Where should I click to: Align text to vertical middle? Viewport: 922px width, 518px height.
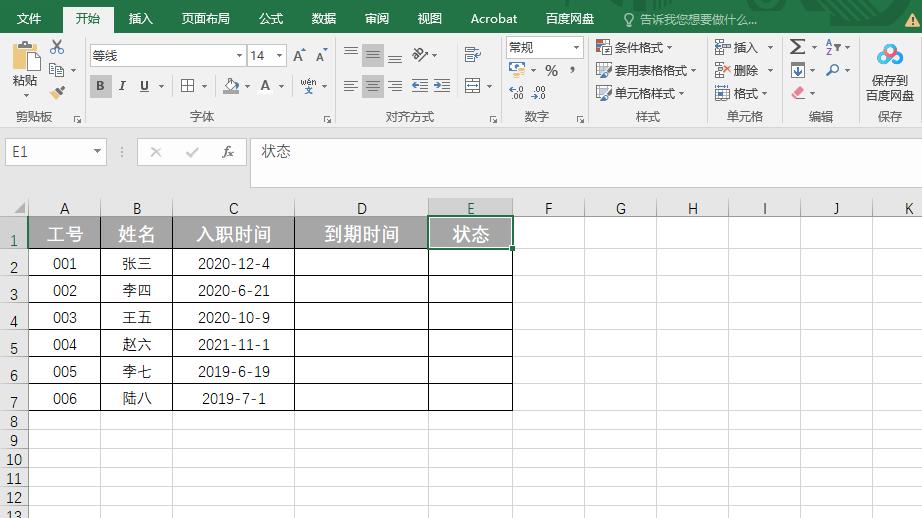373,55
